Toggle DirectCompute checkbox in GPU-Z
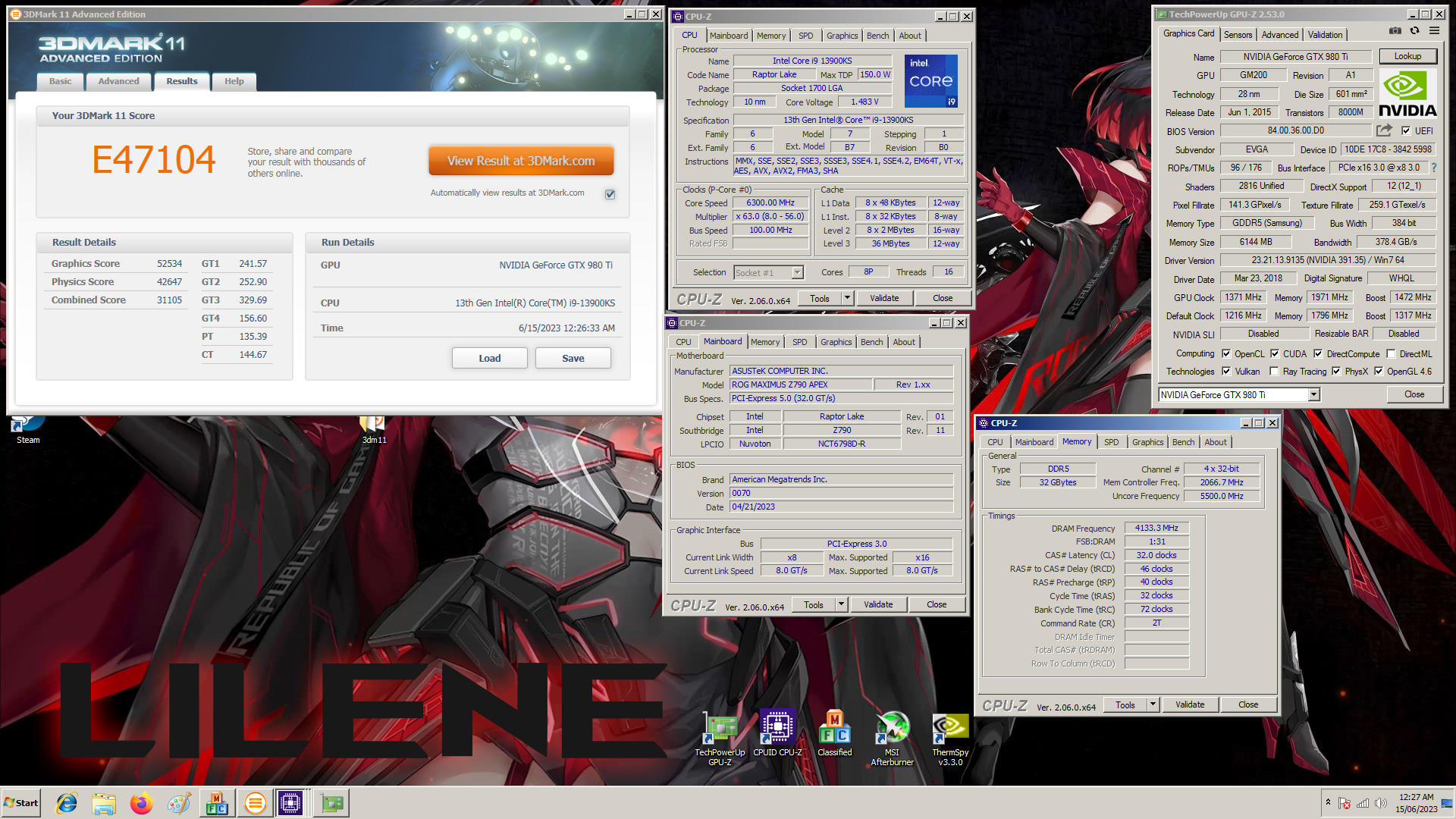The width and height of the screenshot is (1456, 819). tap(1318, 353)
